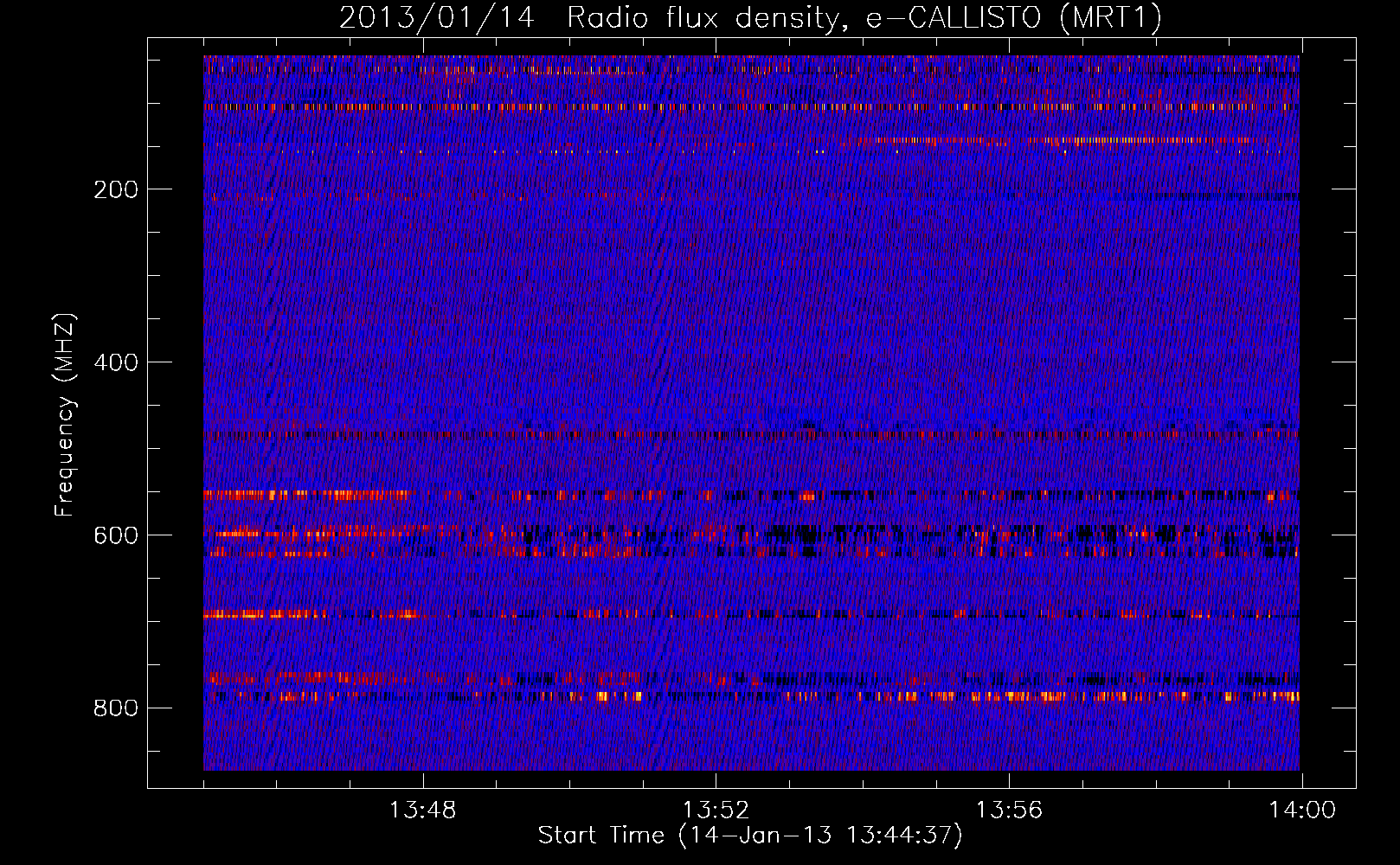Click the 800 frequency tick label

pyautogui.click(x=116, y=708)
